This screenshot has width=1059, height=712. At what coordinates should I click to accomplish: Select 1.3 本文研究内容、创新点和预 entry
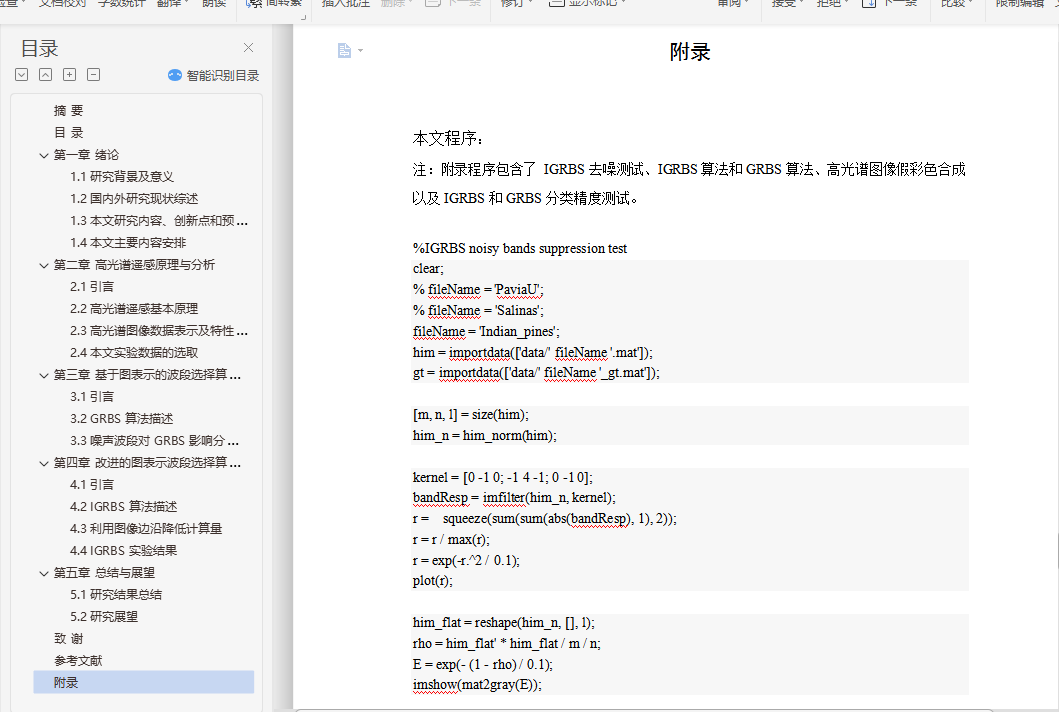click(159, 220)
